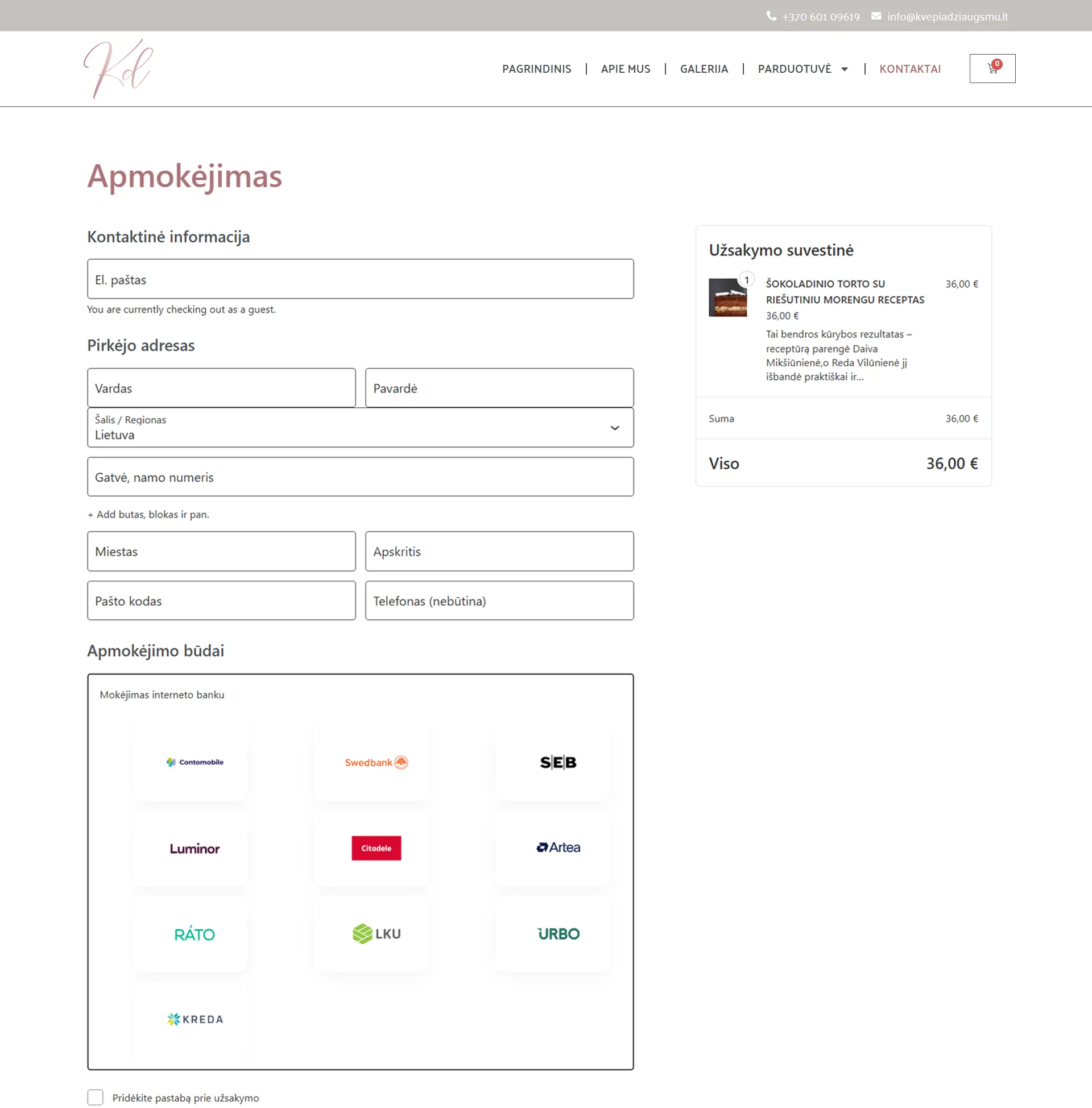Screen dimensions: 1092x1108
Task: Click the Kd site logo
Action: (118, 68)
